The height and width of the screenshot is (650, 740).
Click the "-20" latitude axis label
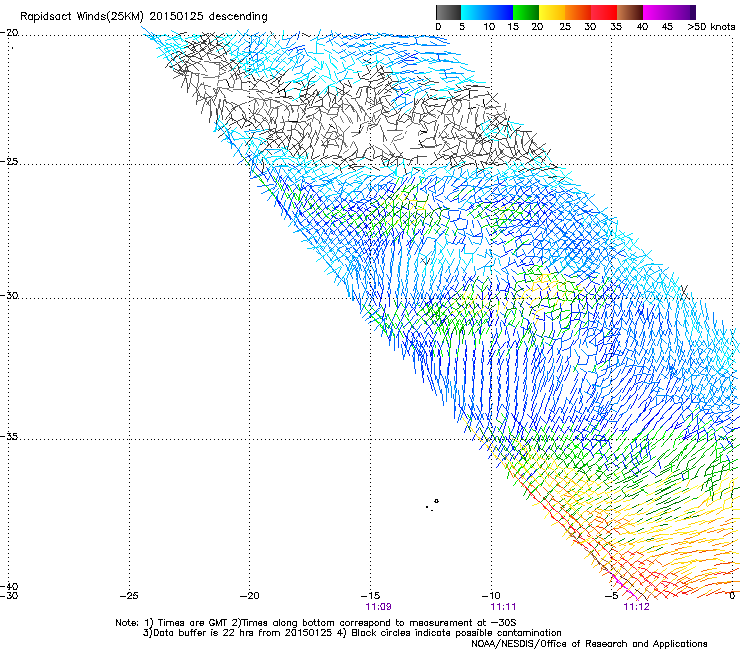click(9, 33)
